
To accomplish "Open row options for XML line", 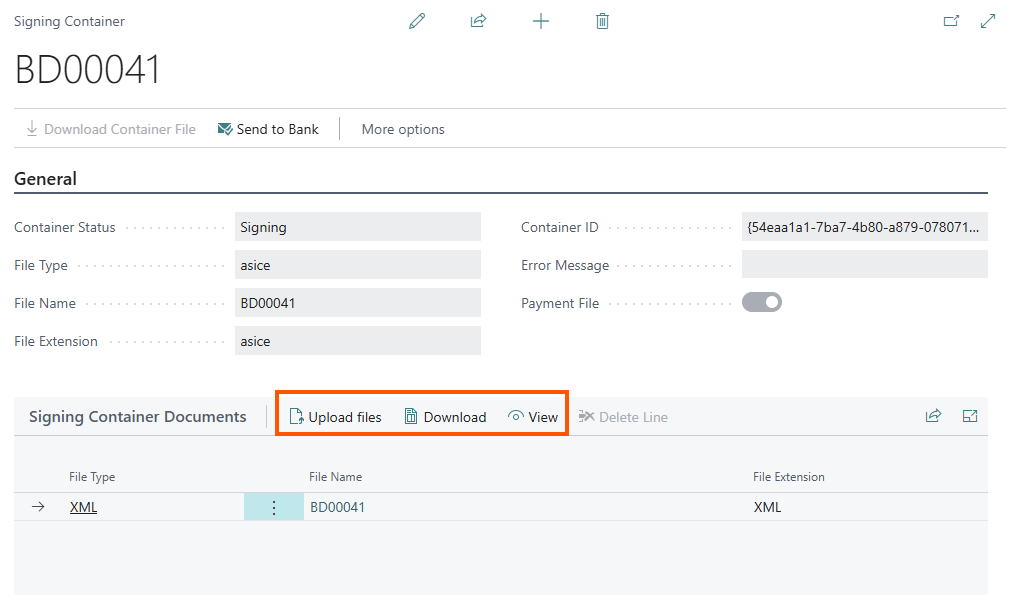I will tap(274, 507).
